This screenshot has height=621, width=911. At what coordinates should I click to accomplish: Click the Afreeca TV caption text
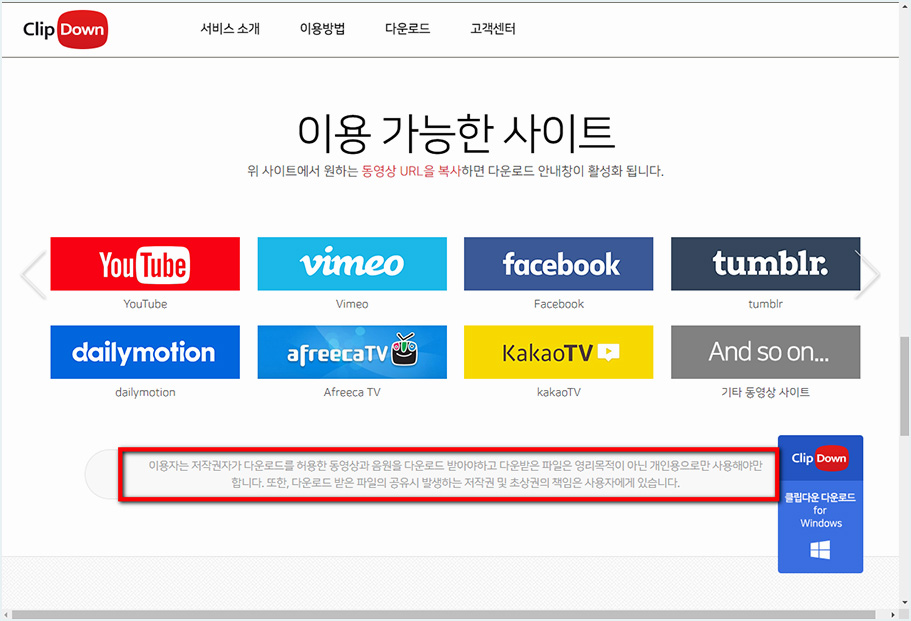[352, 392]
